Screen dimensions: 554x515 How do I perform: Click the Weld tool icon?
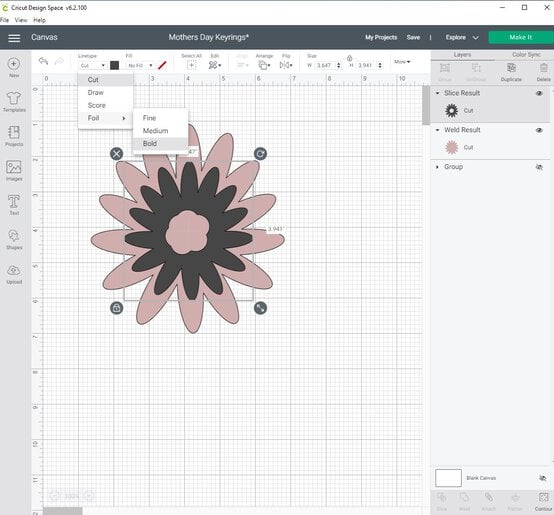coord(464,497)
